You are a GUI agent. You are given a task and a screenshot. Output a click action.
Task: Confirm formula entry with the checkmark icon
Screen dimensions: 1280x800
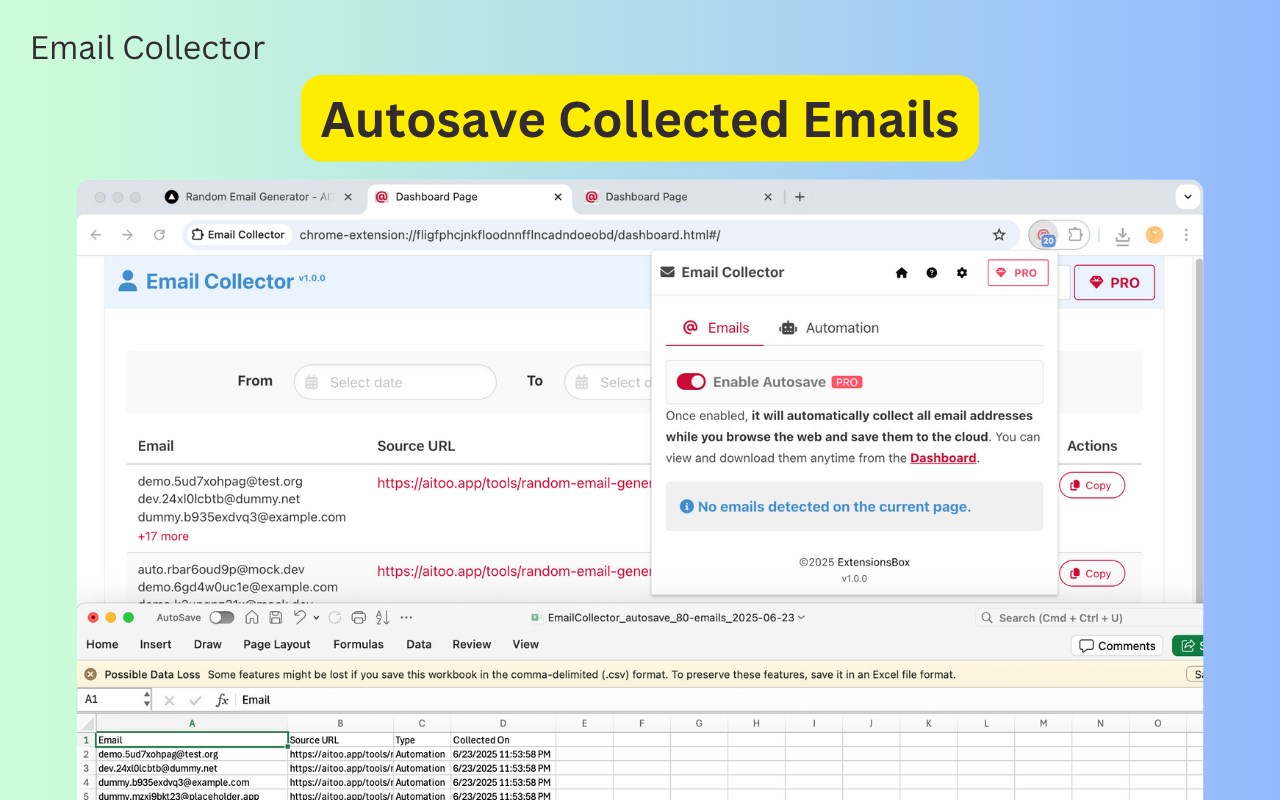195,700
